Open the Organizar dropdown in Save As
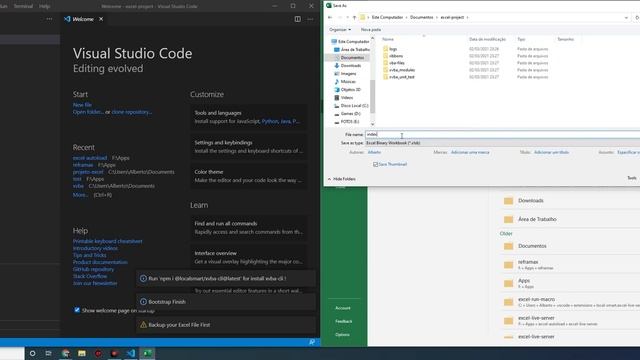This screenshot has width=640, height=360. coord(340,29)
